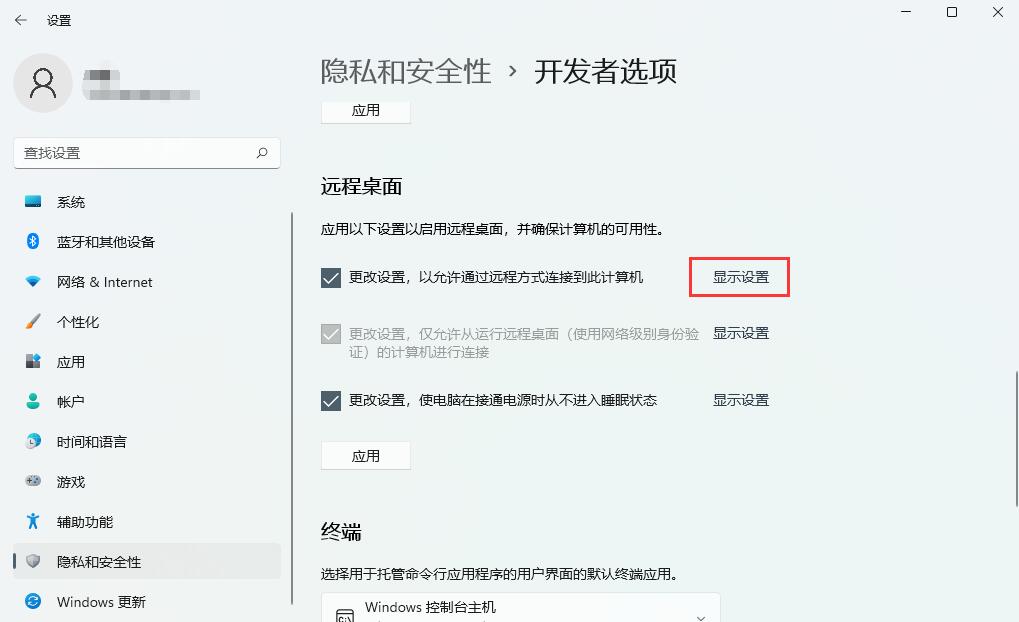Click the 游戏 controller icon
This screenshot has height=622, width=1019.
tap(33, 481)
